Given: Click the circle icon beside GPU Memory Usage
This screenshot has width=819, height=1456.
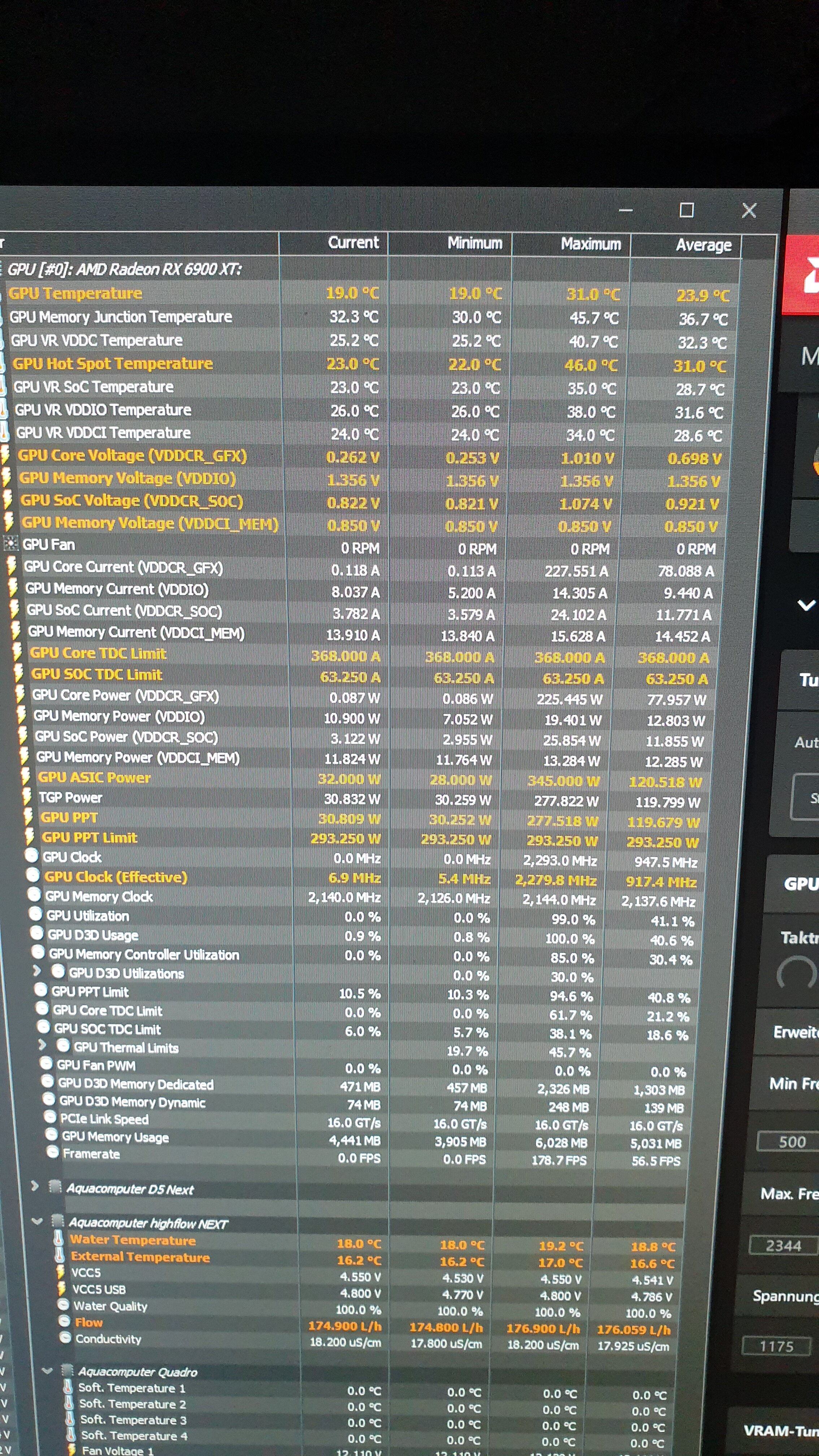Looking at the screenshot, I should 51,1135.
